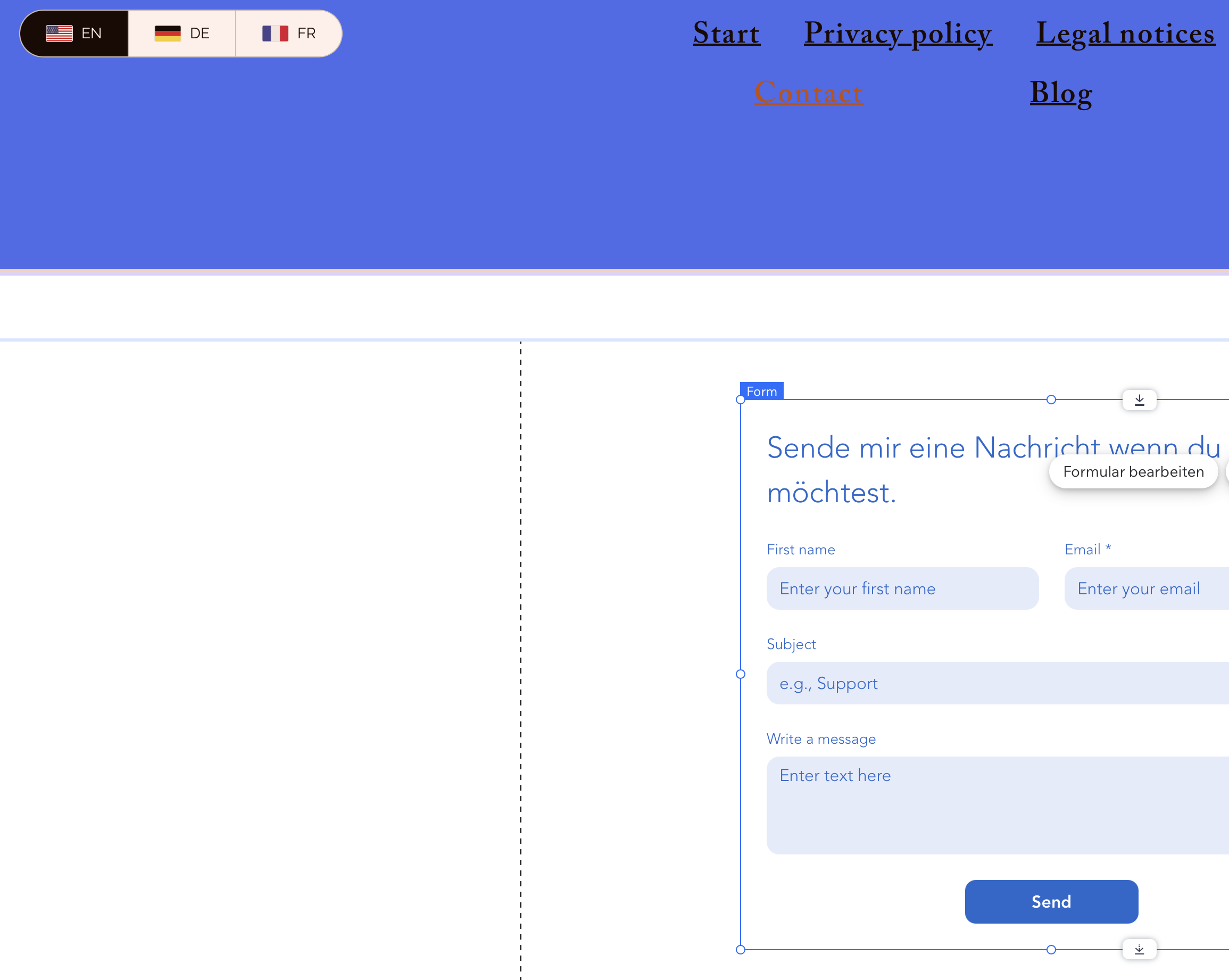Click the first name input field

(x=902, y=588)
